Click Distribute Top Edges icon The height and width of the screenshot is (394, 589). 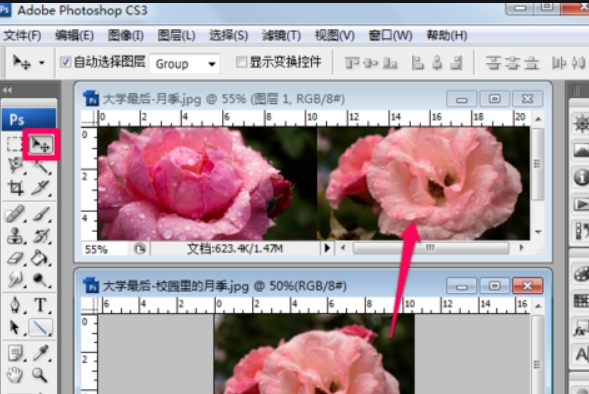point(493,63)
